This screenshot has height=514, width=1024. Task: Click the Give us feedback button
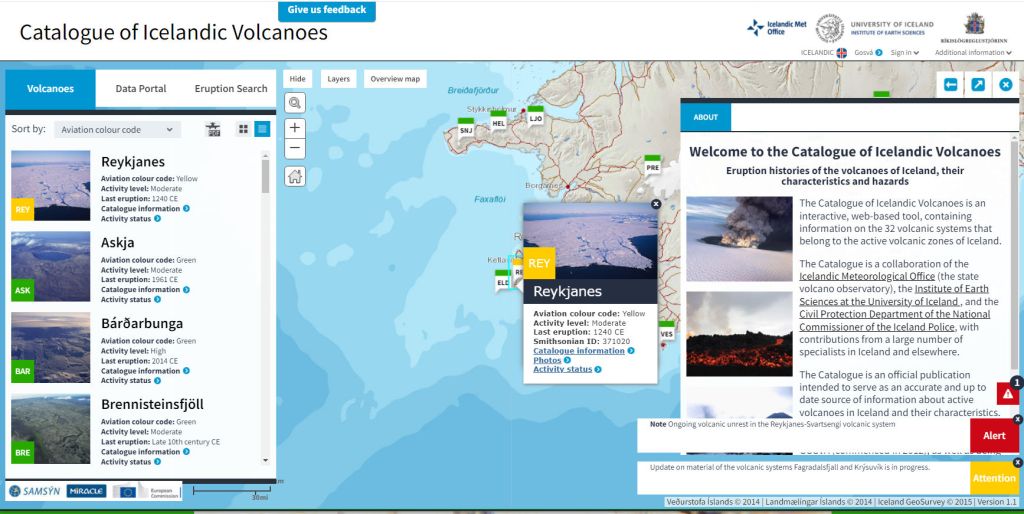[327, 10]
